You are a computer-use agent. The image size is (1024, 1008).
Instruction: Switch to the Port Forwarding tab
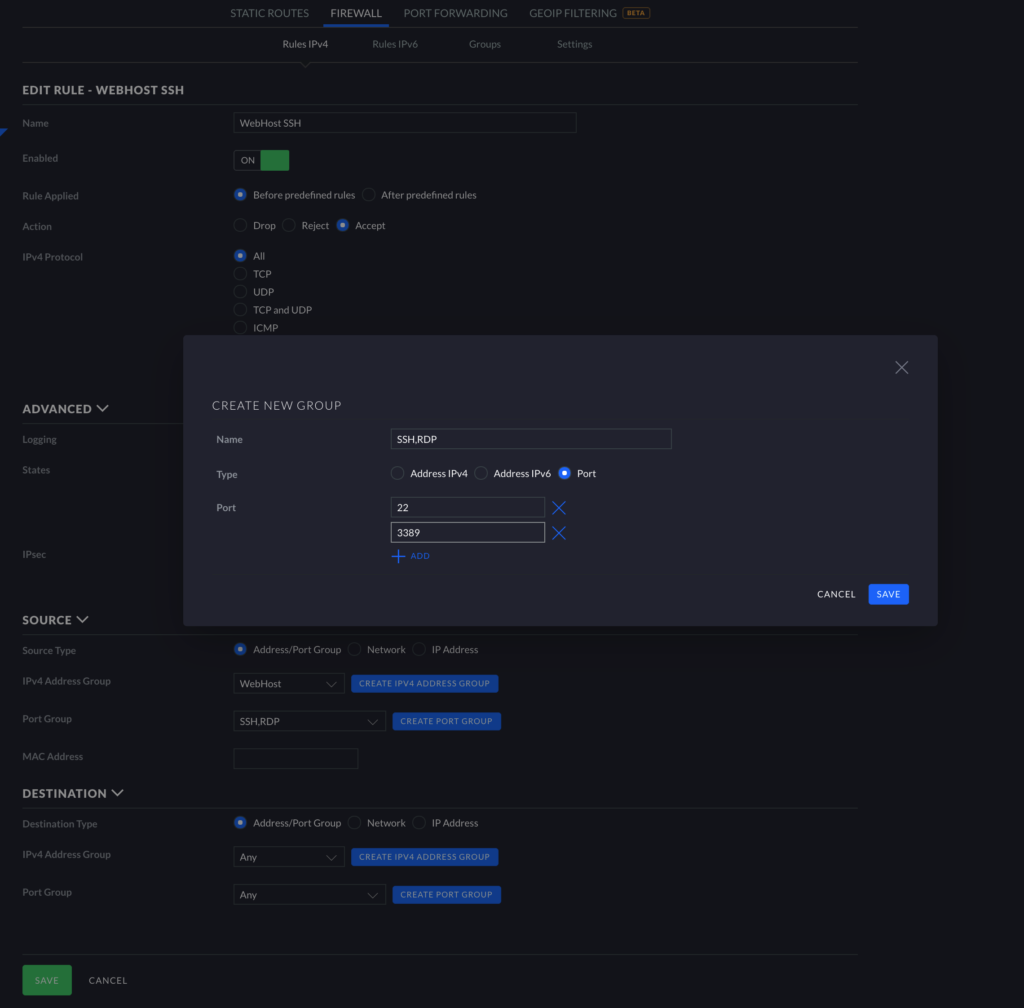(x=455, y=13)
